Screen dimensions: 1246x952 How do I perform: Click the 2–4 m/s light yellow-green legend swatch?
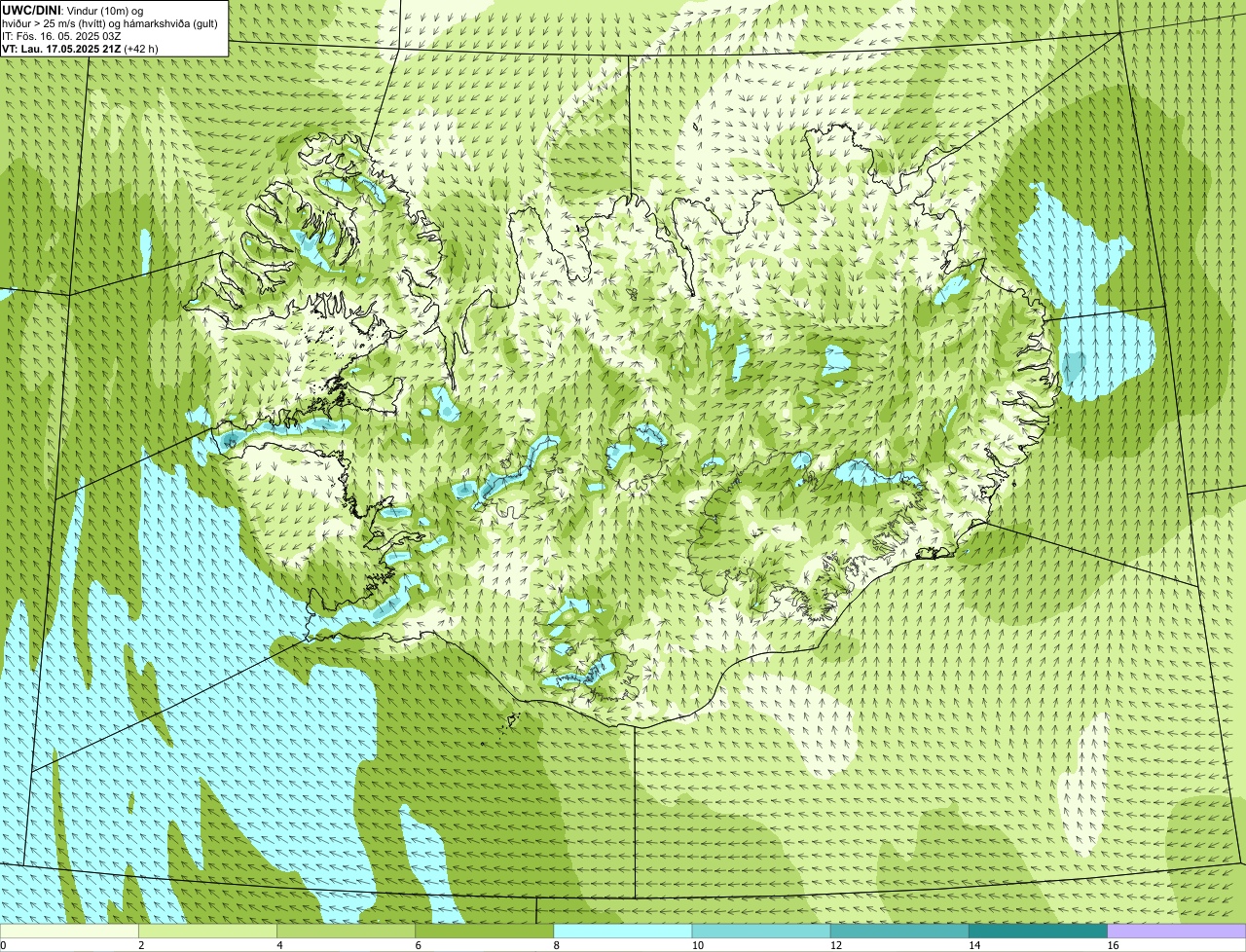[x=207, y=932]
